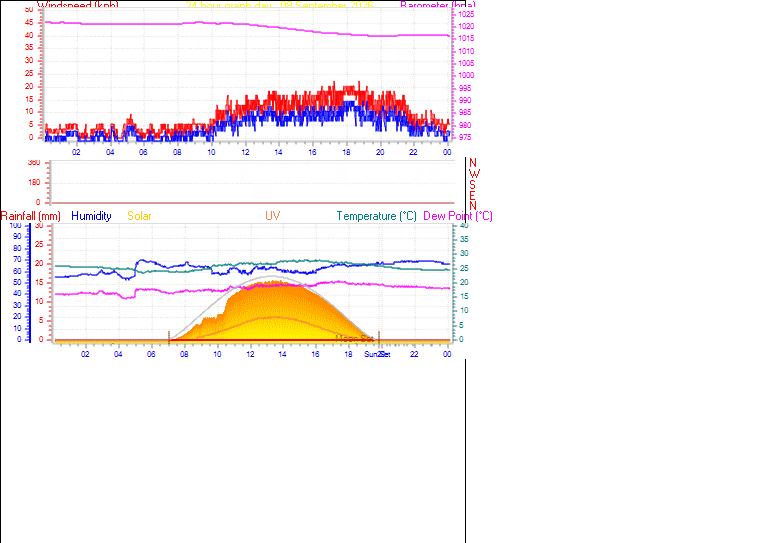Click the Windspeed (kph) axis title

coord(78,5)
